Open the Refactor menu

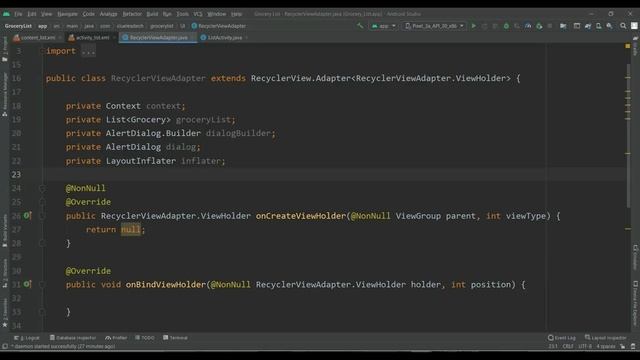click(x=132, y=14)
